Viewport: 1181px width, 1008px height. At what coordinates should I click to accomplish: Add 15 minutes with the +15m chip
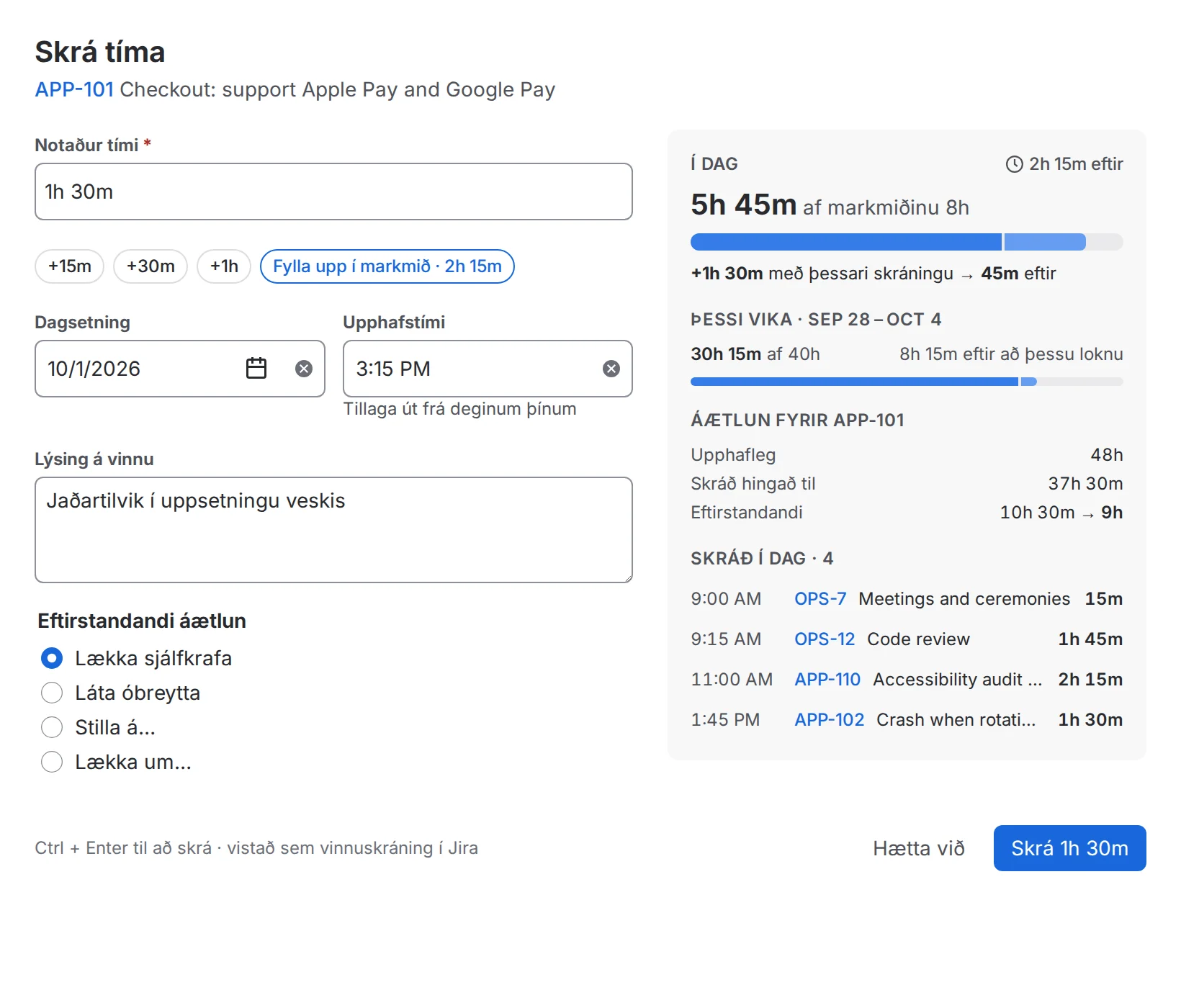(70, 266)
